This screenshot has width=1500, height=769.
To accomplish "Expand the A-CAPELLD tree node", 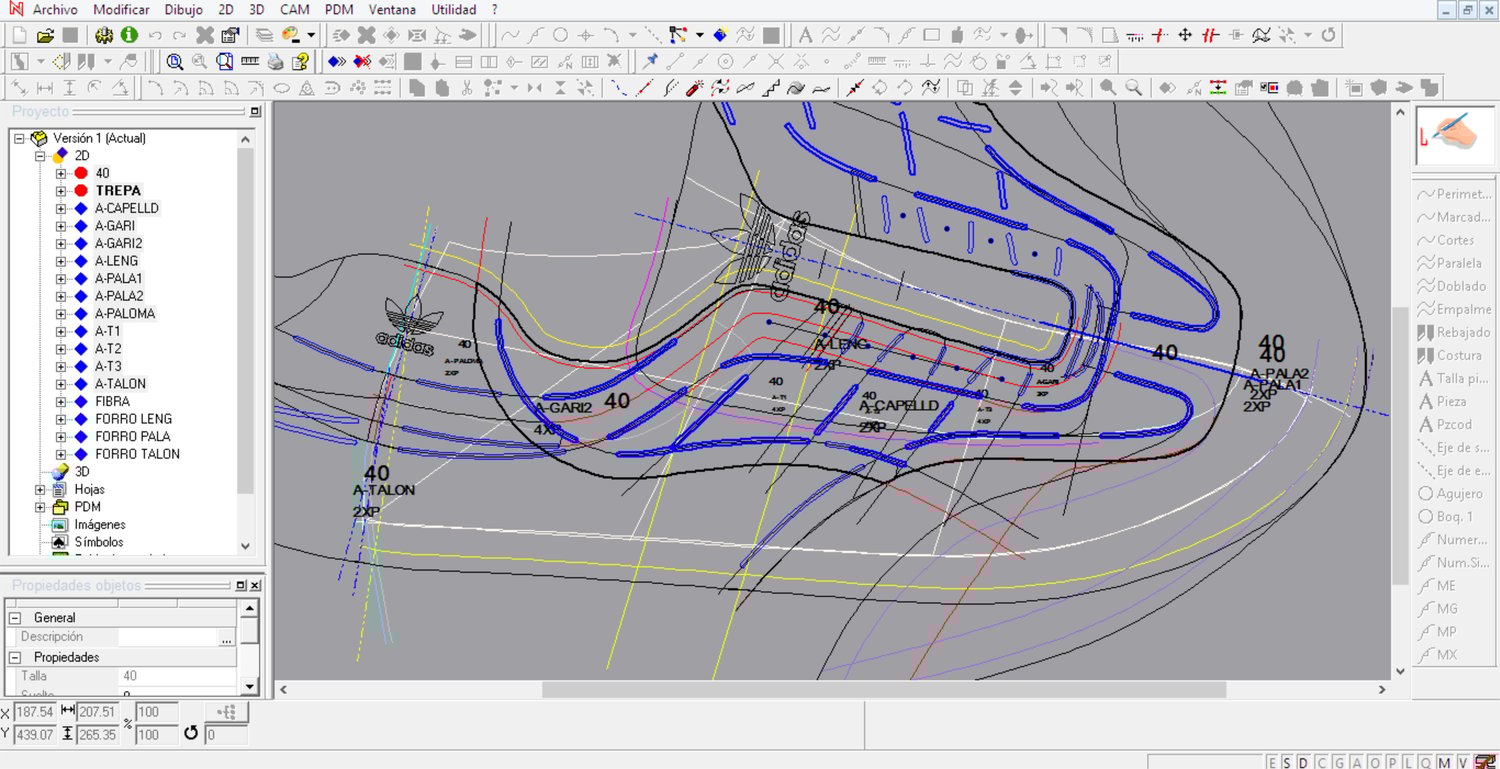I will click(61, 208).
